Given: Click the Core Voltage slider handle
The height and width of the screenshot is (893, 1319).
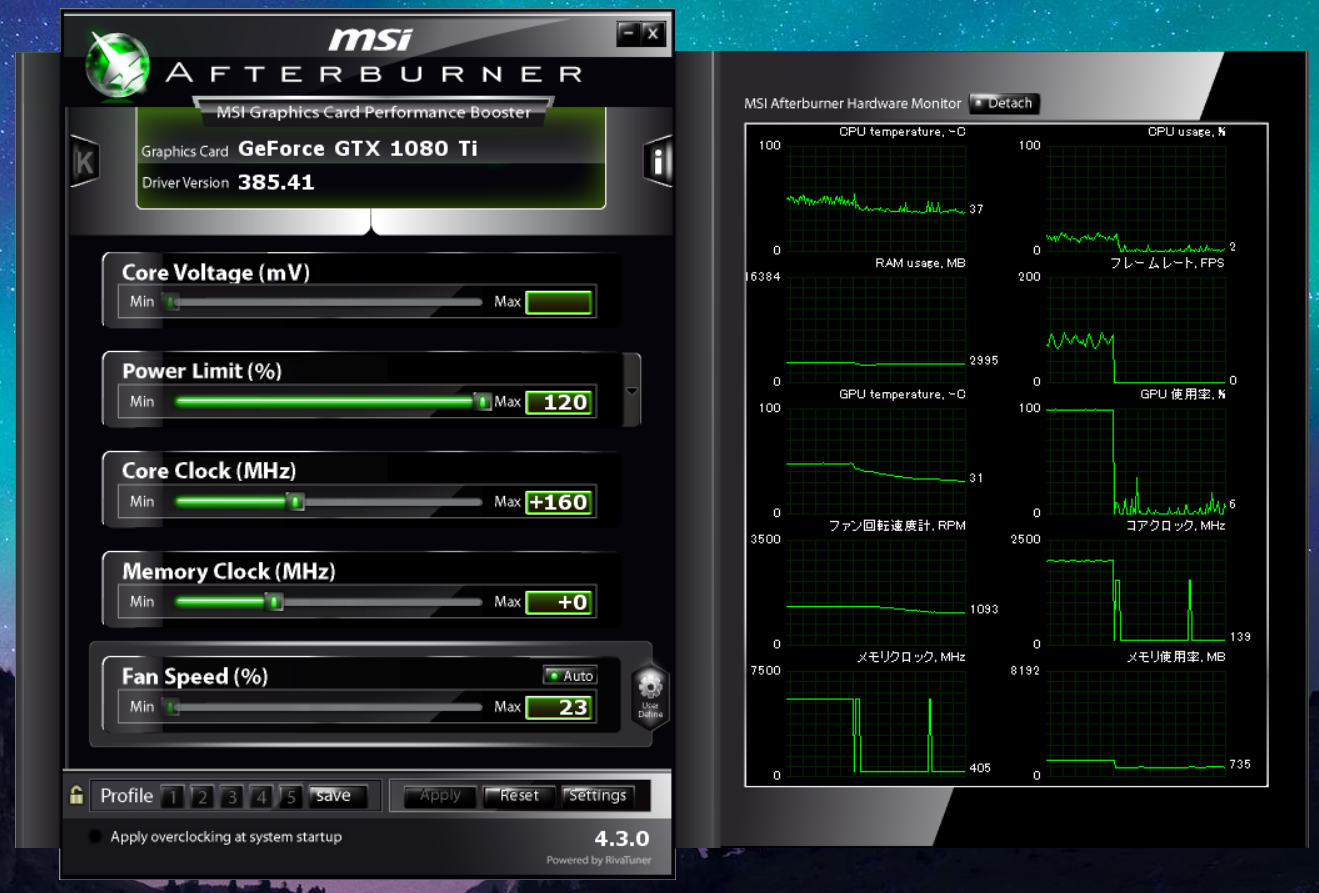Looking at the screenshot, I should tap(171, 302).
